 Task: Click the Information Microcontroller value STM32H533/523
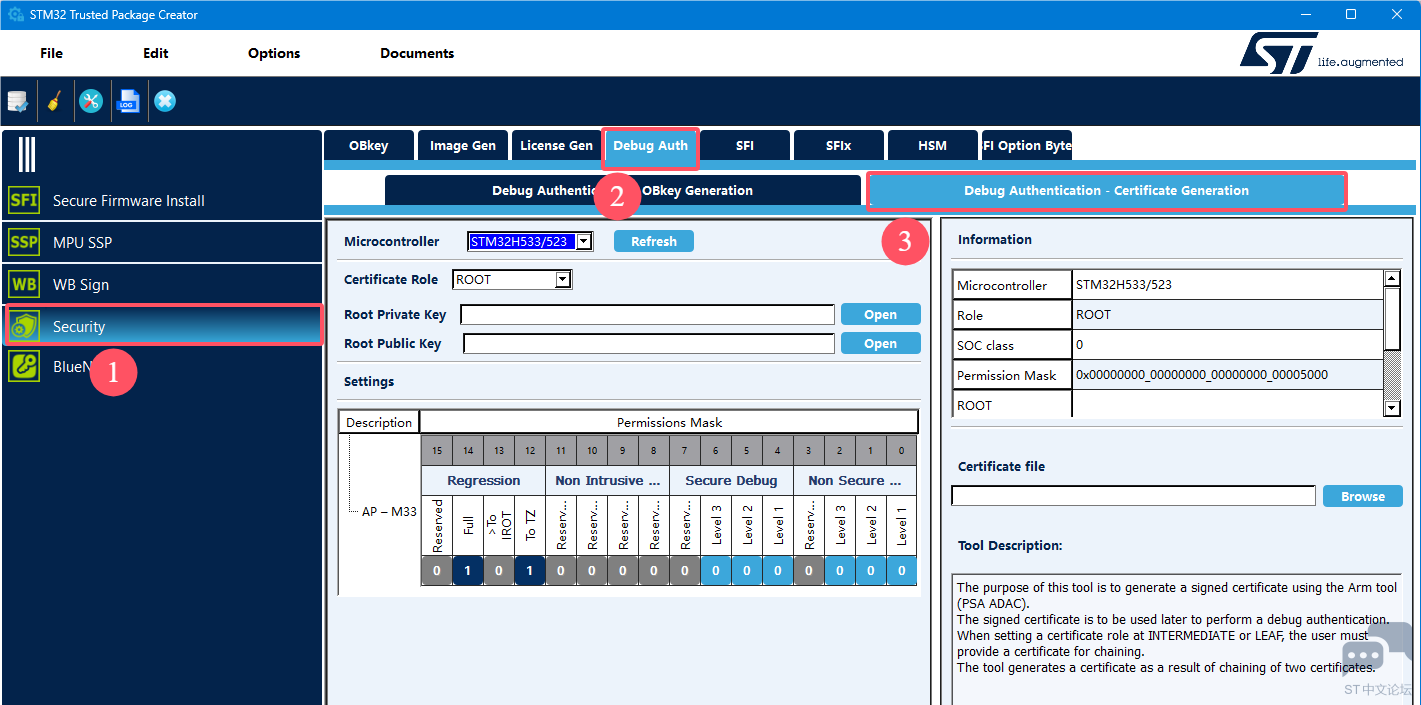[1228, 285]
